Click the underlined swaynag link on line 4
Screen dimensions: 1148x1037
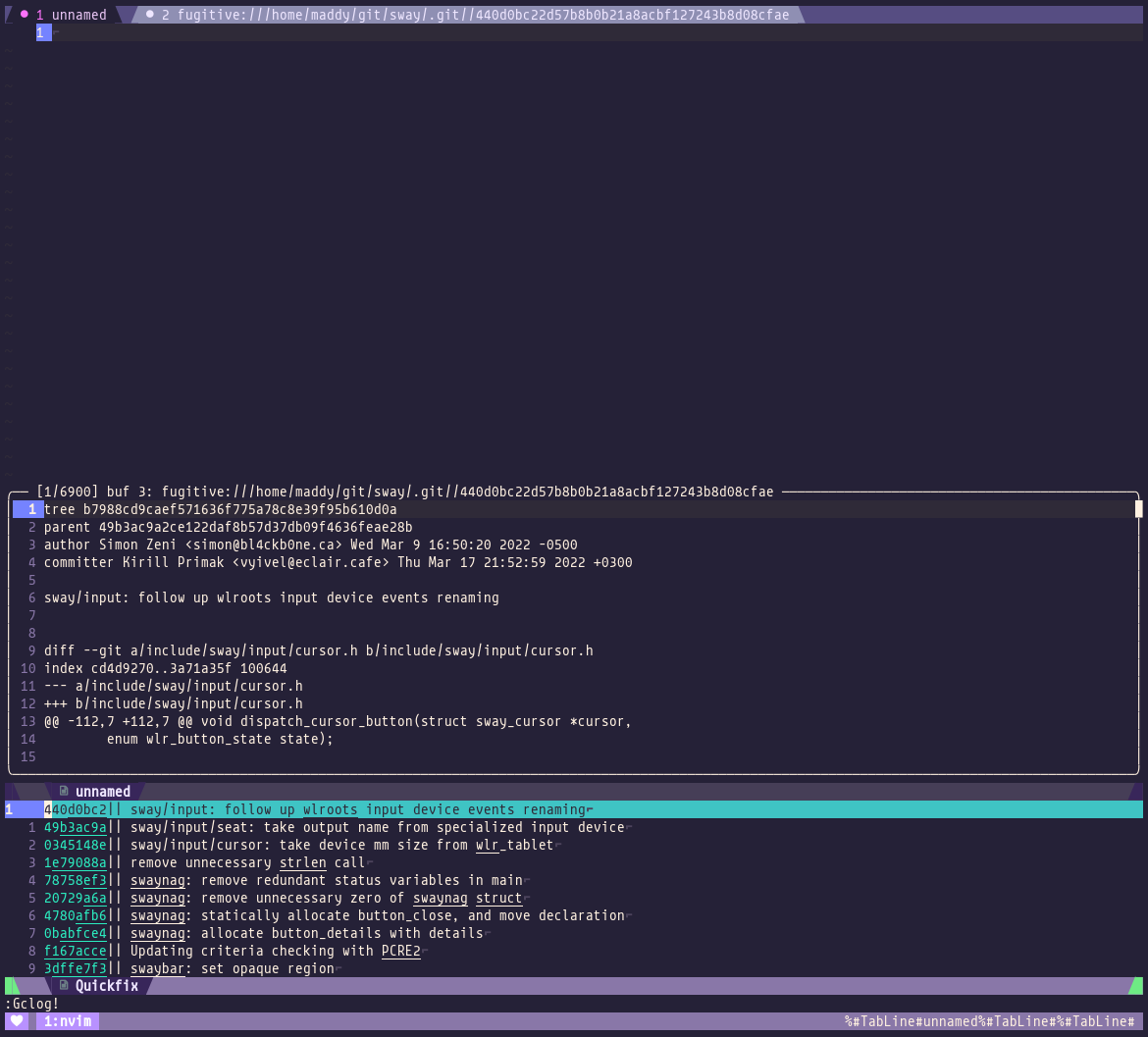[158, 880]
